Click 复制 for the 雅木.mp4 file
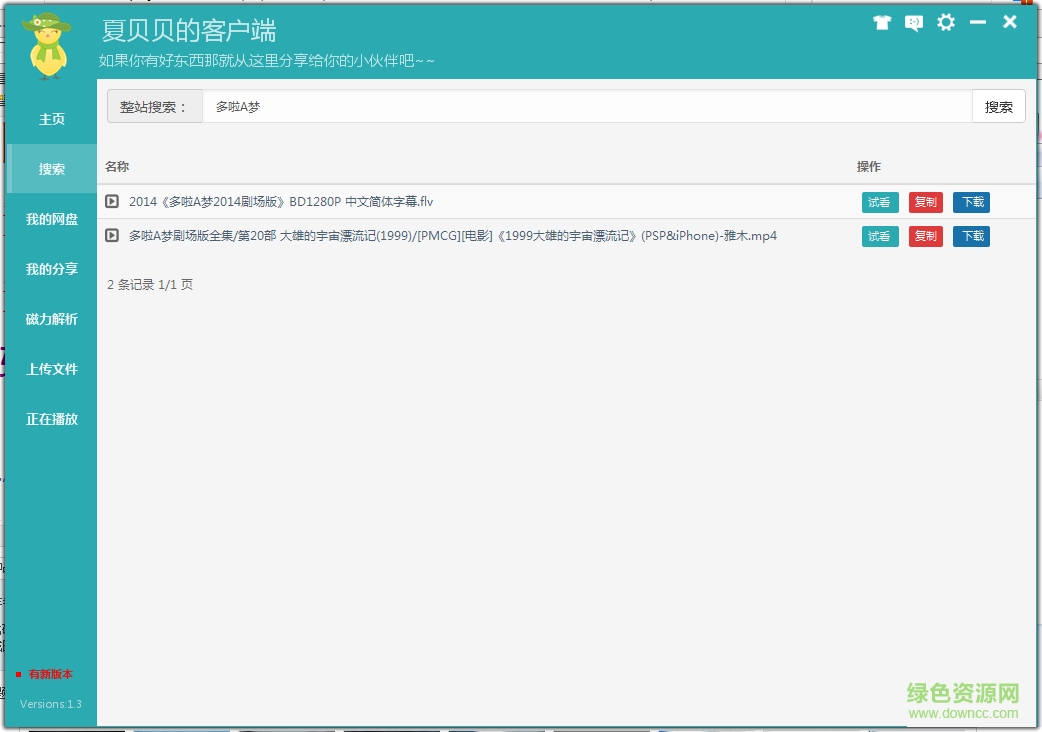Viewport: 1042px width, 732px height. click(x=925, y=236)
